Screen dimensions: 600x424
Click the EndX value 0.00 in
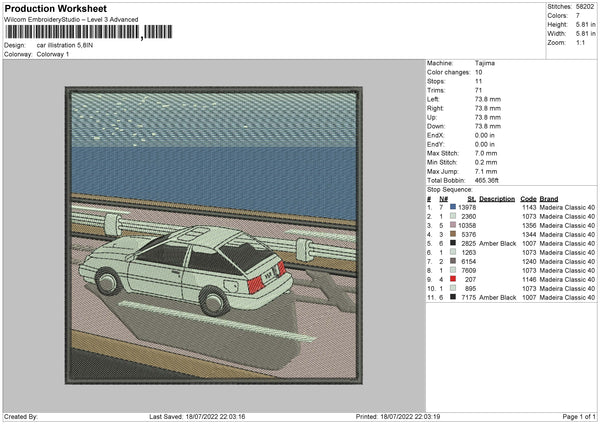click(x=485, y=135)
